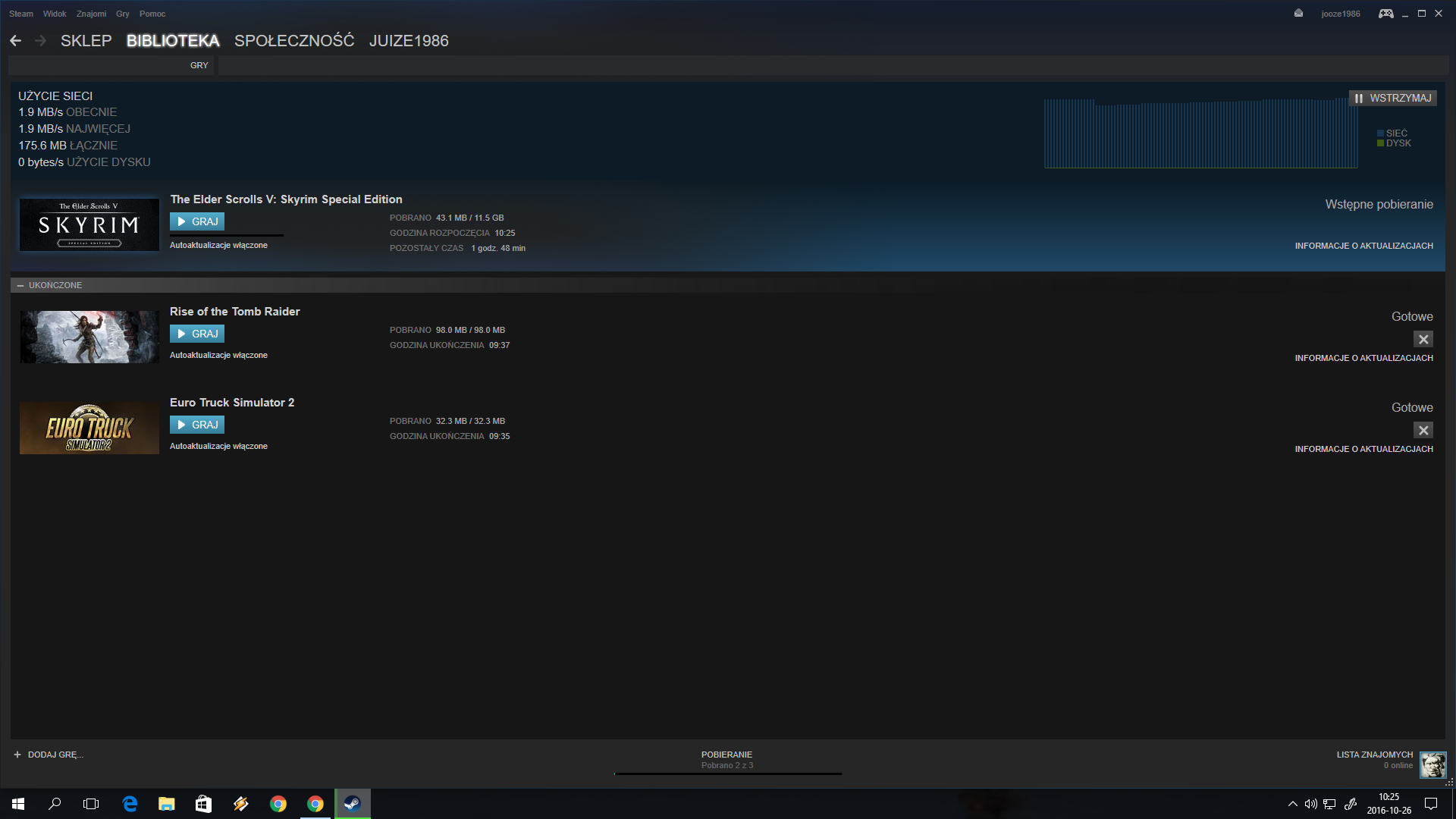Switch to the active Chrome window
The width and height of the screenshot is (1456, 819).
coord(315,804)
